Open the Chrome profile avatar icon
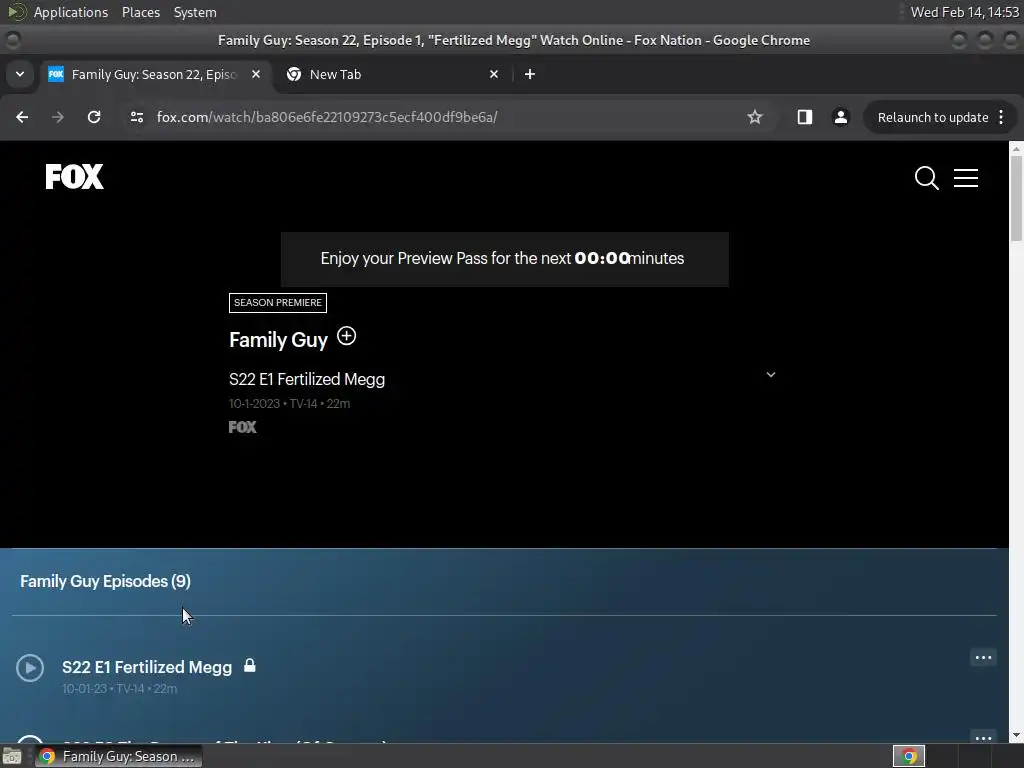 (x=840, y=117)
